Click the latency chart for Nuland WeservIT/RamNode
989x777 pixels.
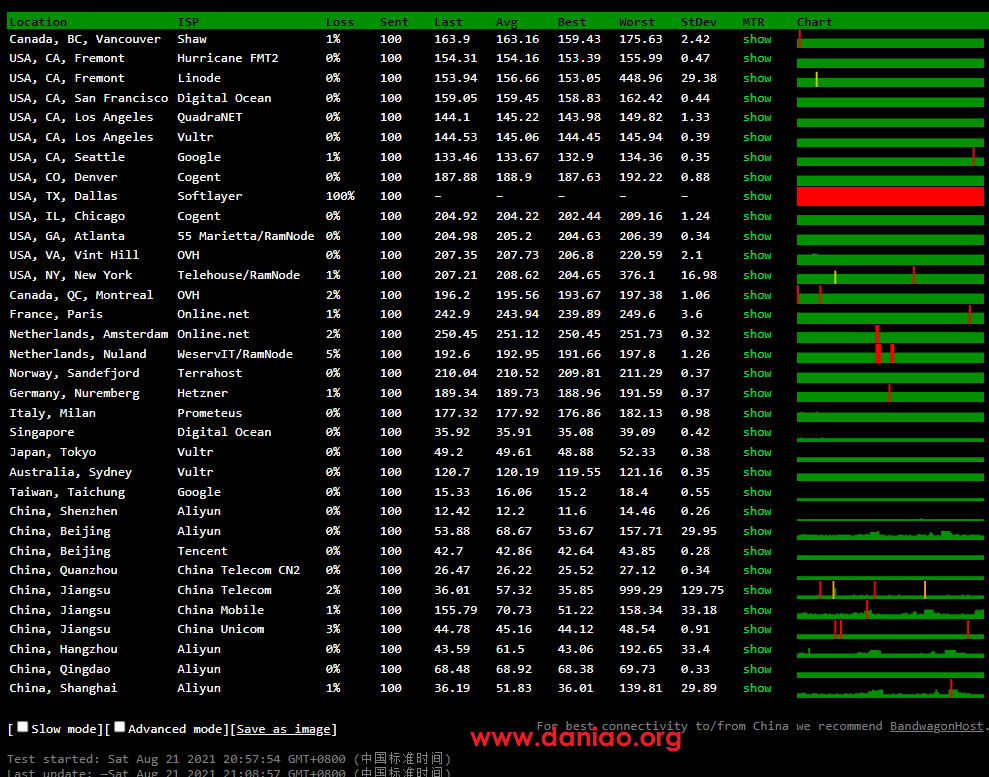890,354
